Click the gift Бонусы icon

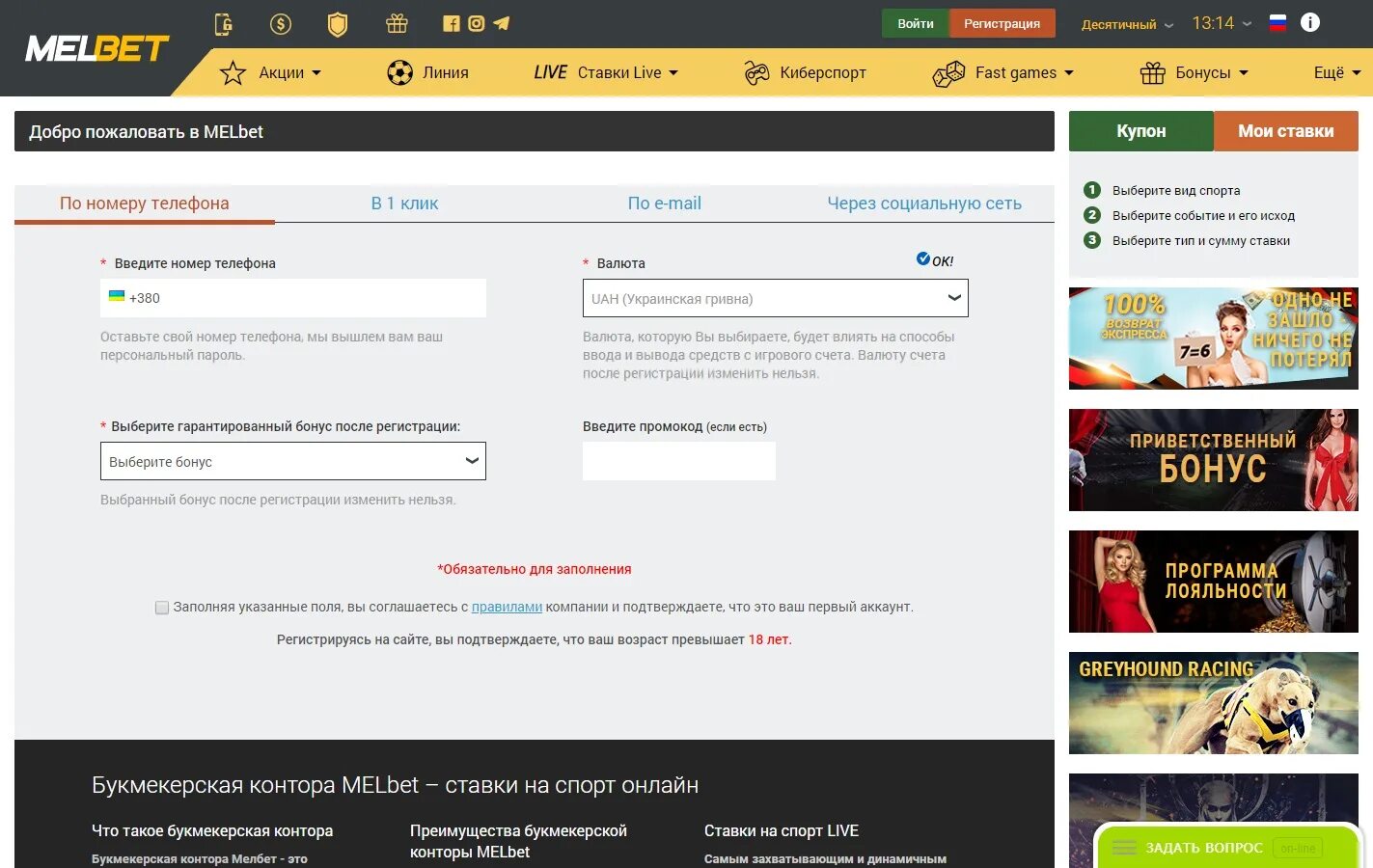1153,72
